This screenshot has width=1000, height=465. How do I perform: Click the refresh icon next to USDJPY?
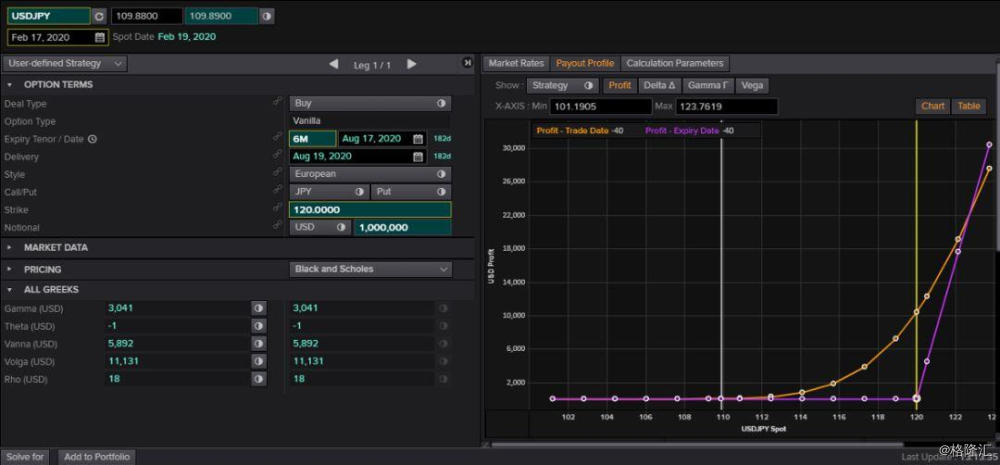(x=99, y=16)
